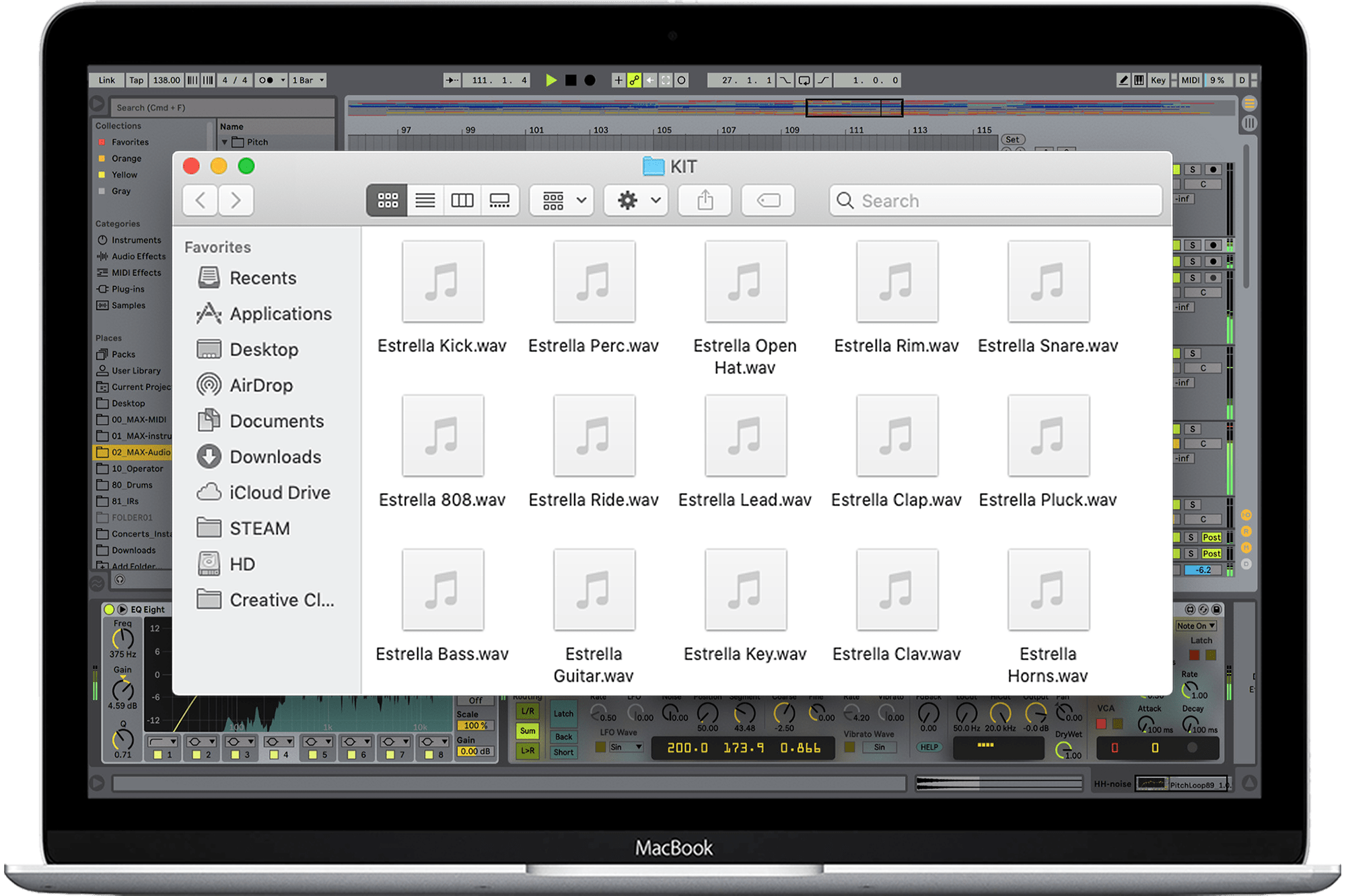Click the 138.00 tempo field

(166, 80)
